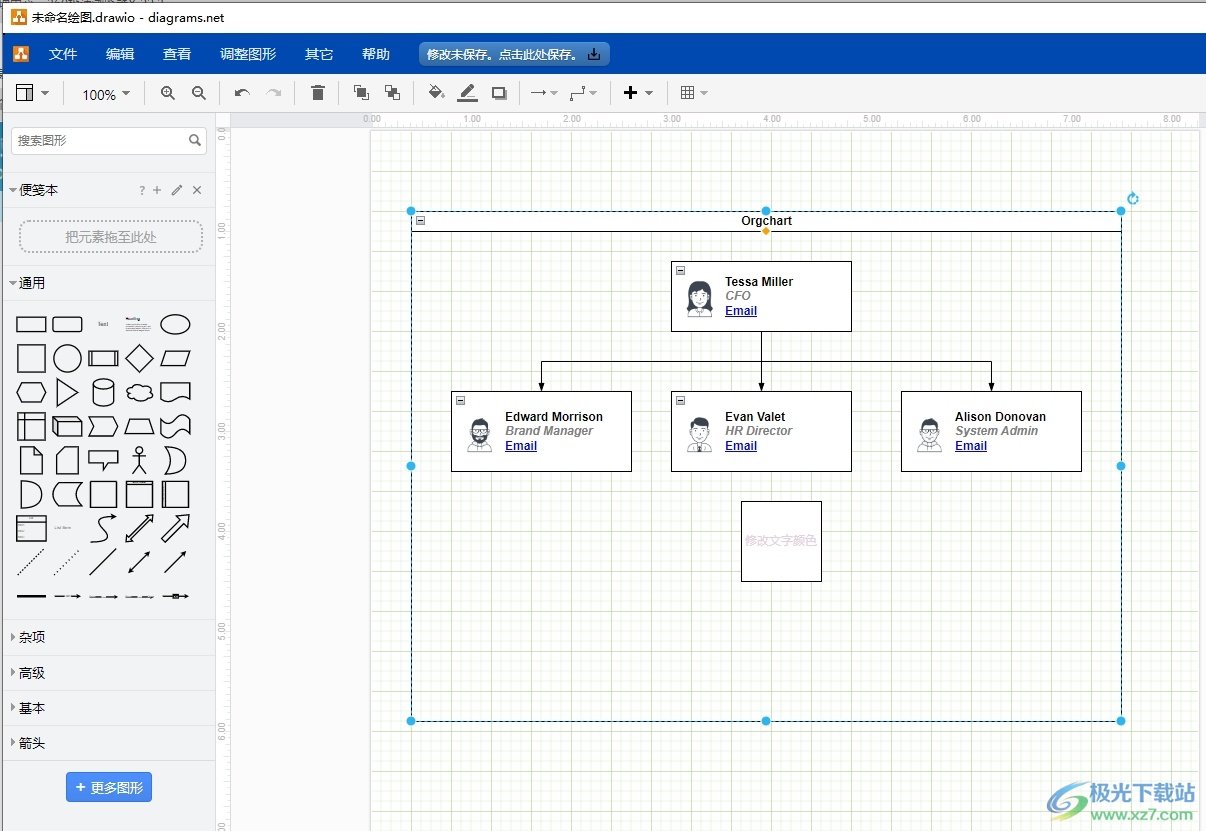Screen dimensions: 1206x831
Task: Edit scratchpad with the pencil icon
Action: point(177,190)
